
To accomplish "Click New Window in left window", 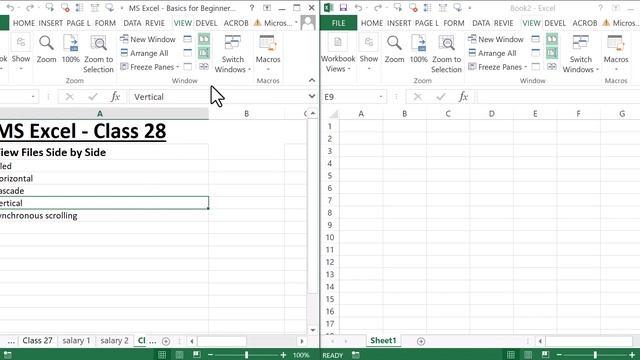I will click(x=148, y=39).
